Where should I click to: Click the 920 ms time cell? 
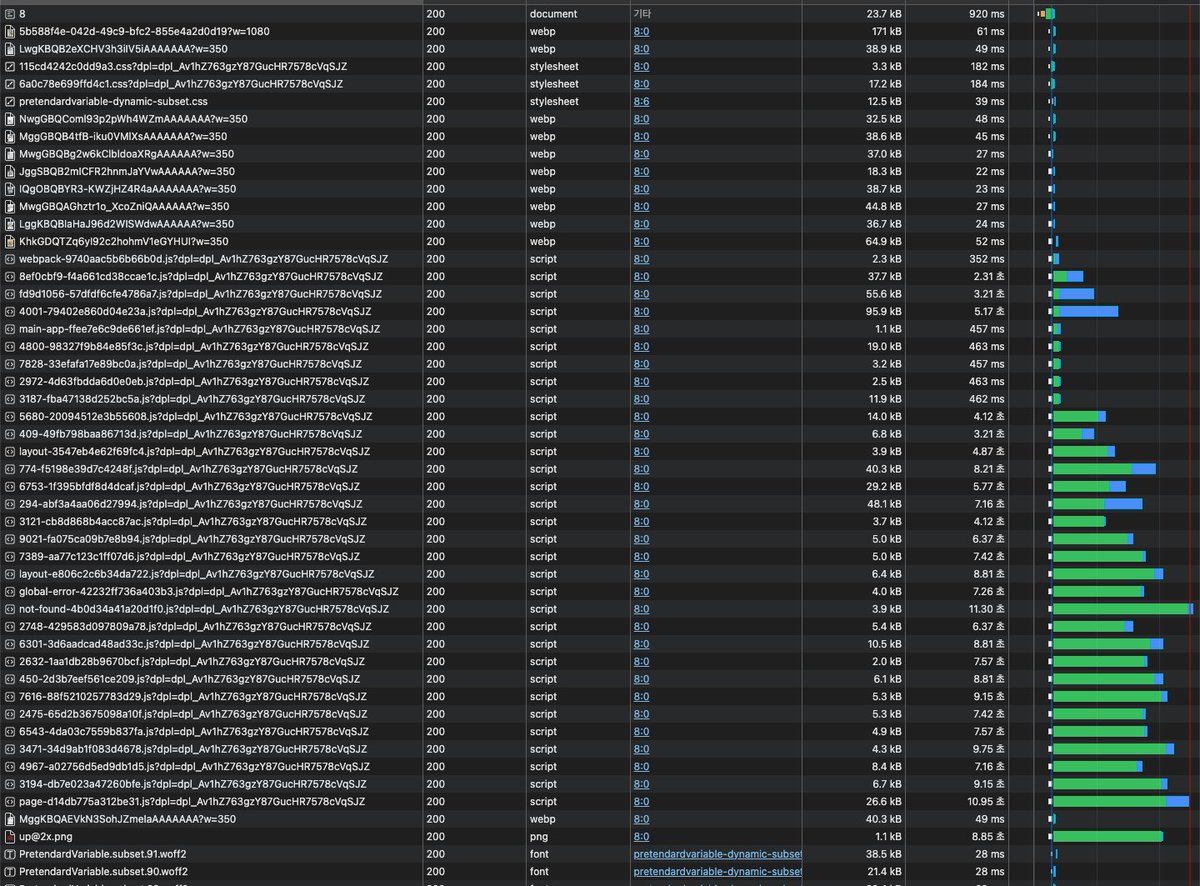click(x=987, y=14)
